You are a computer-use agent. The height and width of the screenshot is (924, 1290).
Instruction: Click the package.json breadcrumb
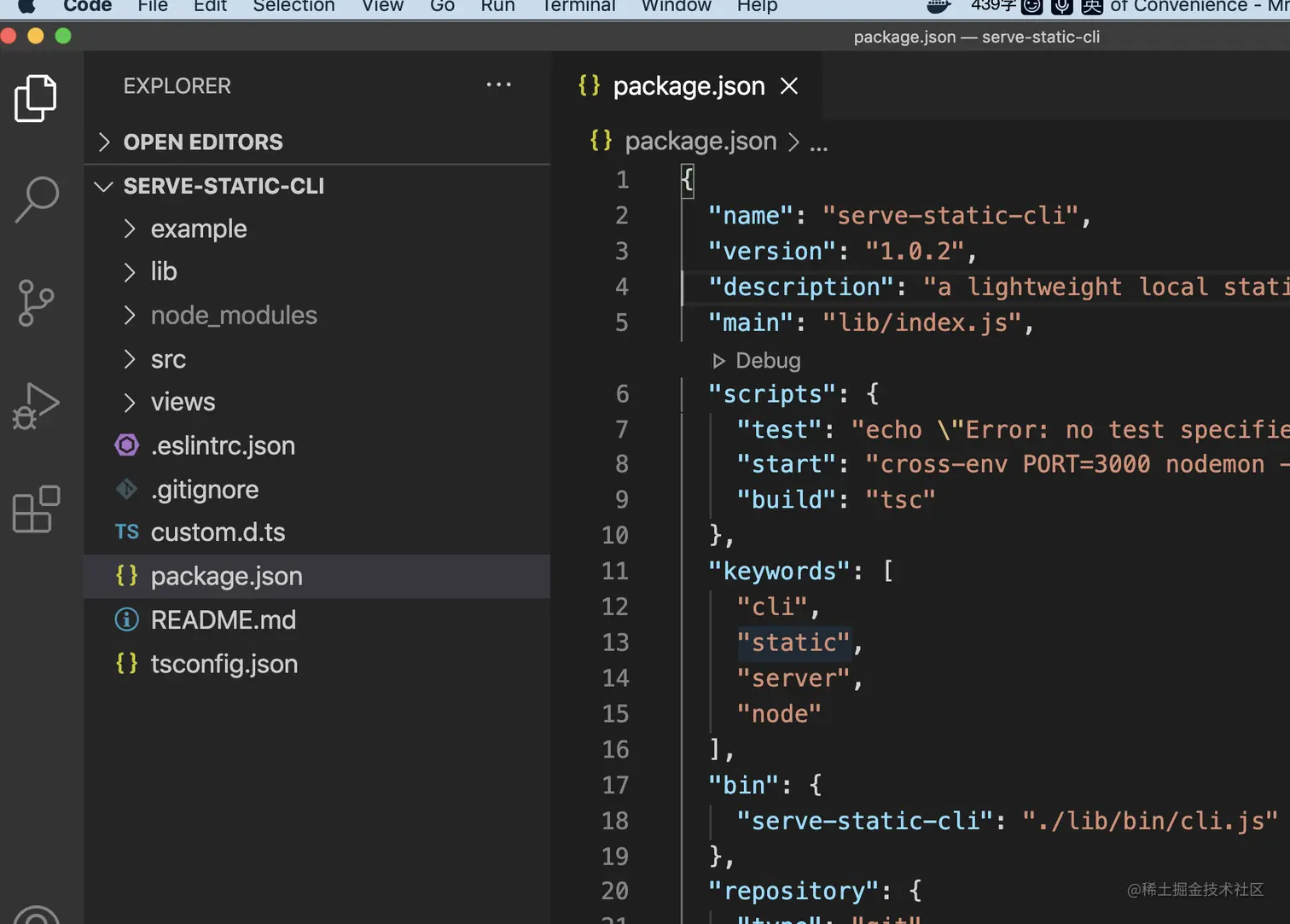(x=700, y=141)
